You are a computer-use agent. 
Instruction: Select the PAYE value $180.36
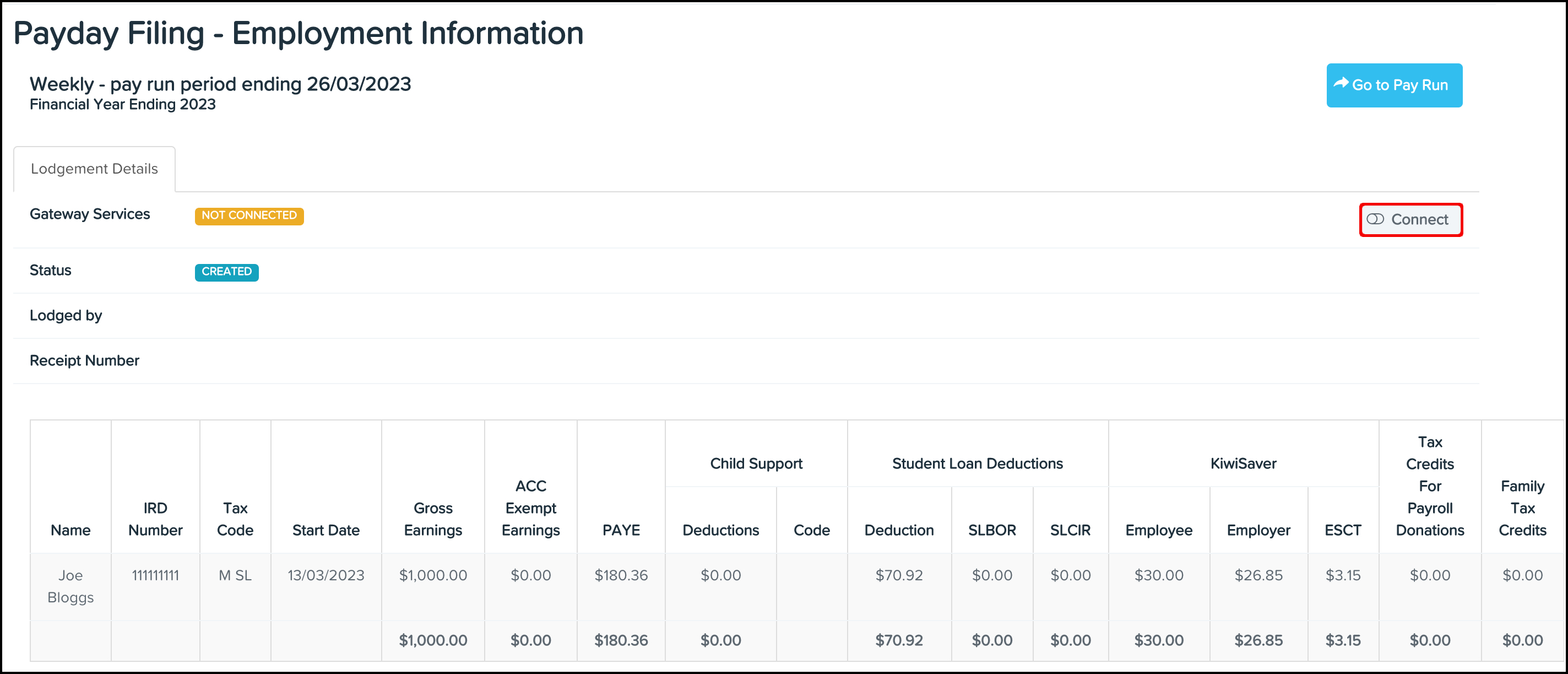pos(621,575)
